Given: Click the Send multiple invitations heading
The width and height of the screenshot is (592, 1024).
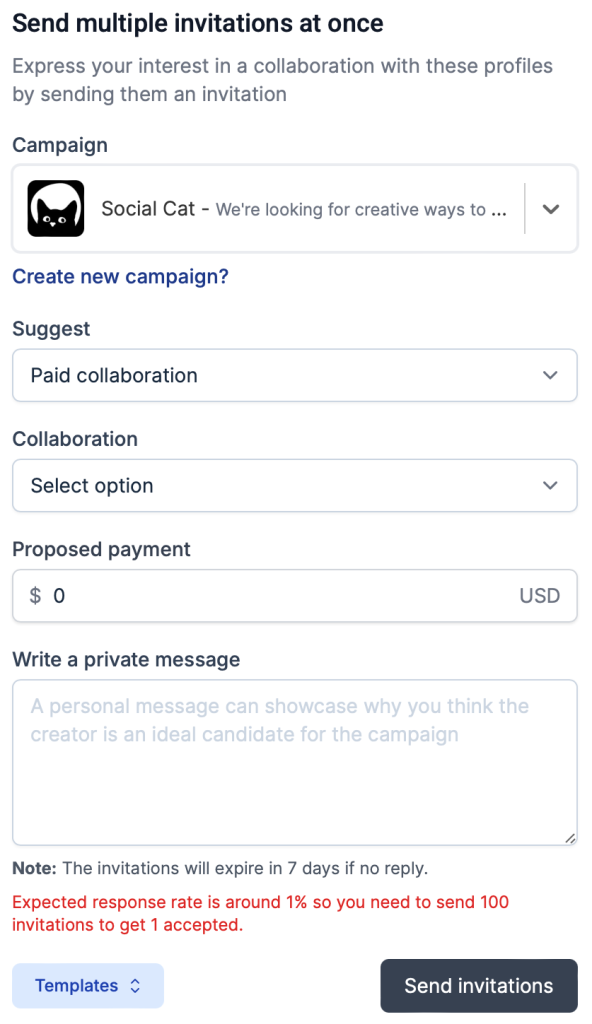Looking at the screenshot, I should click(198, 24).
